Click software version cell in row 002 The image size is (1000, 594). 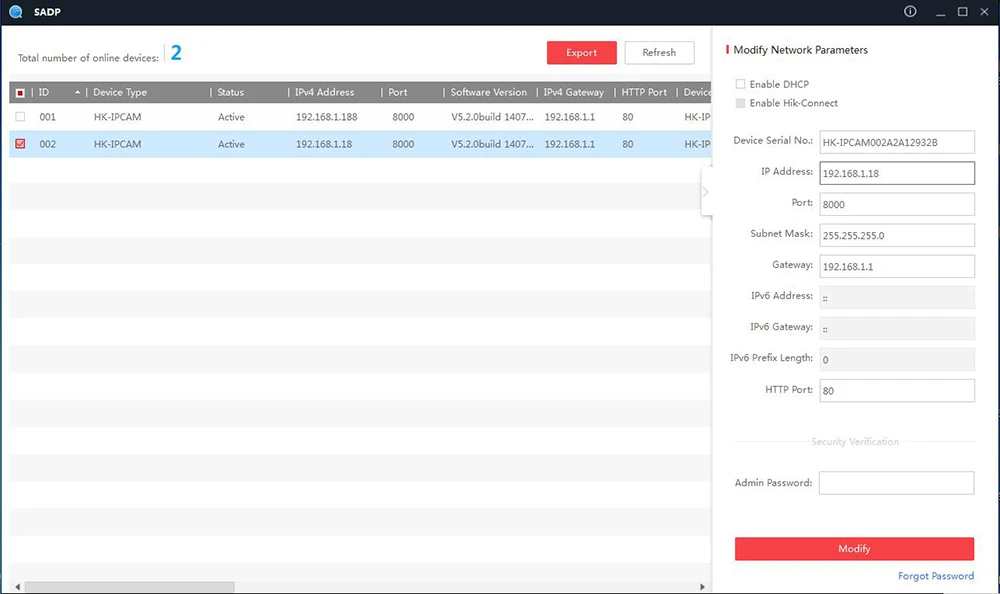coord(492,144)
